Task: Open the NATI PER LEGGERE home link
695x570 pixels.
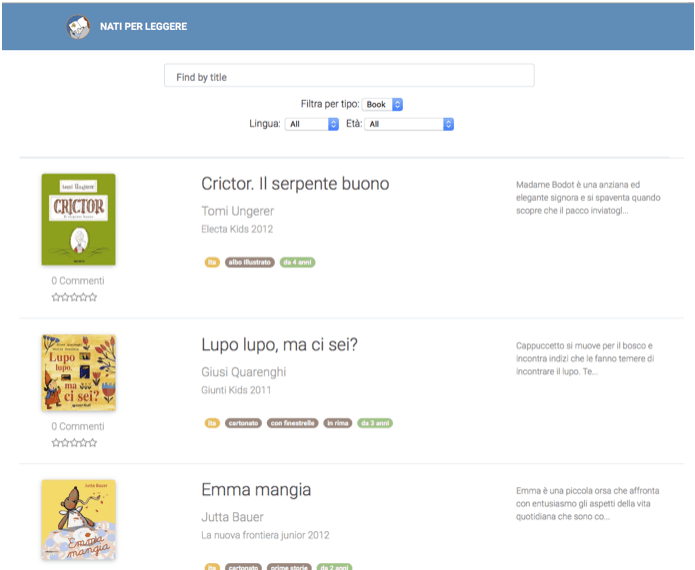Action: tap(144, 27)
